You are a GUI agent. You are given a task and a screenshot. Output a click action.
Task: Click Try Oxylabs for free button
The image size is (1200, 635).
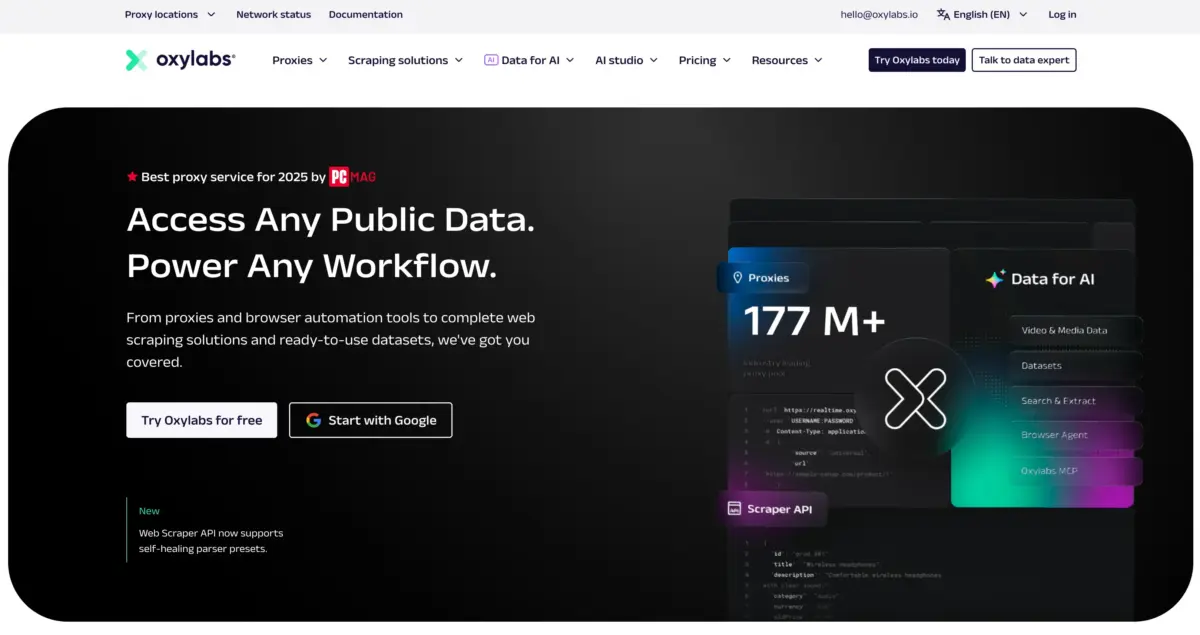pyautogui.click(x=202, y=420)
